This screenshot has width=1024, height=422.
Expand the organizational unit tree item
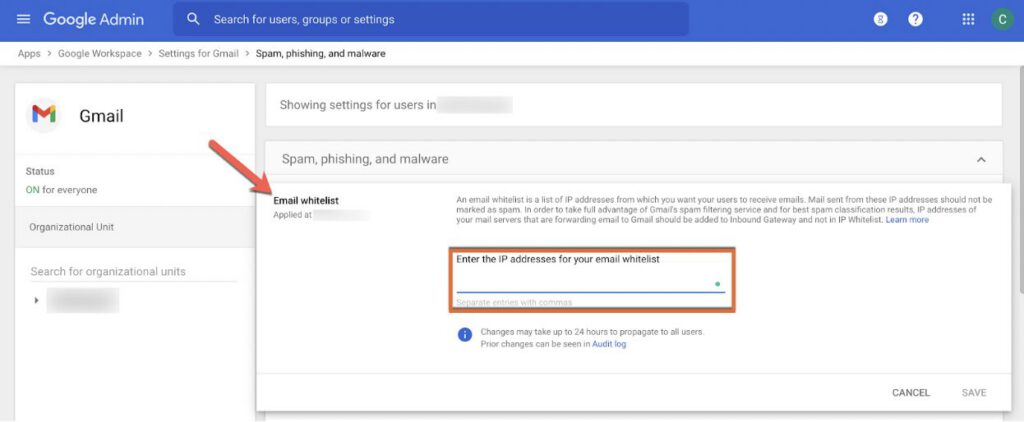(37, 300)
